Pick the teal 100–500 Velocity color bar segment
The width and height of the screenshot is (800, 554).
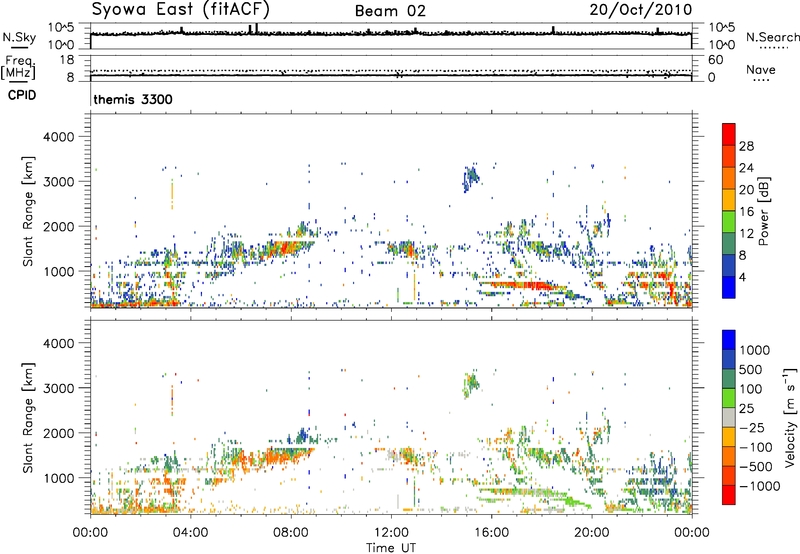click(729, 379)
